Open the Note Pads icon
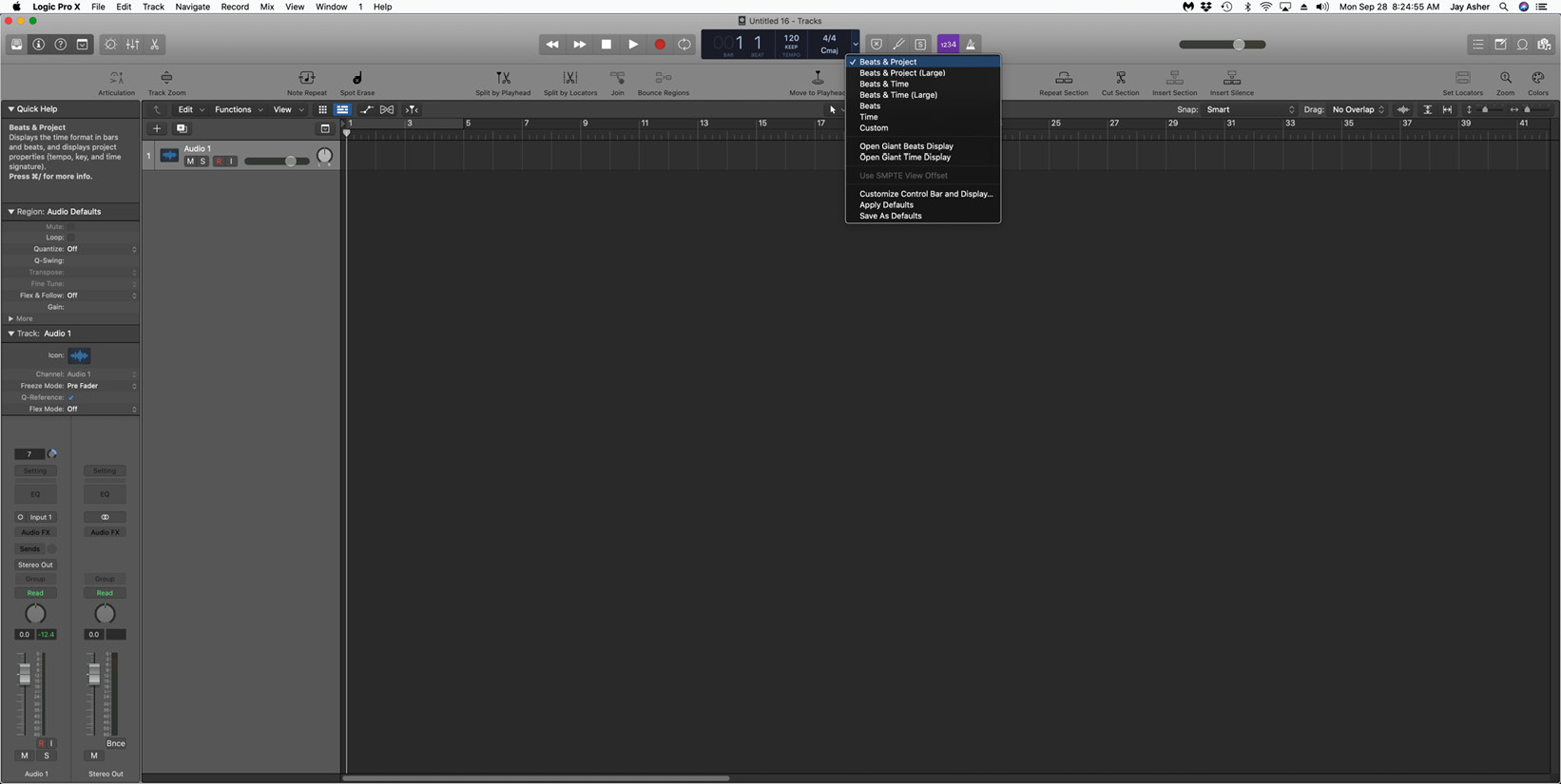 (x=1500, y=45)
